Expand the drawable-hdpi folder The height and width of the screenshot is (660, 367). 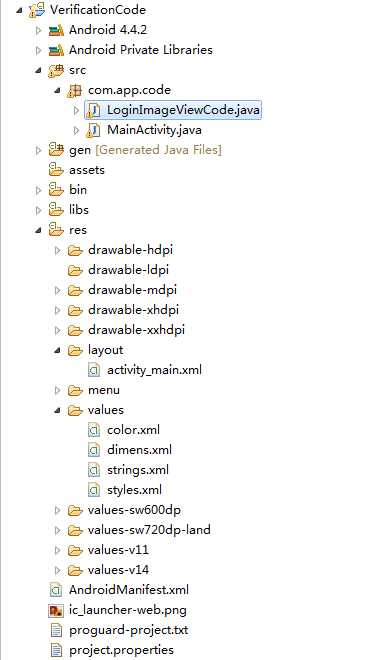(58, 250)
